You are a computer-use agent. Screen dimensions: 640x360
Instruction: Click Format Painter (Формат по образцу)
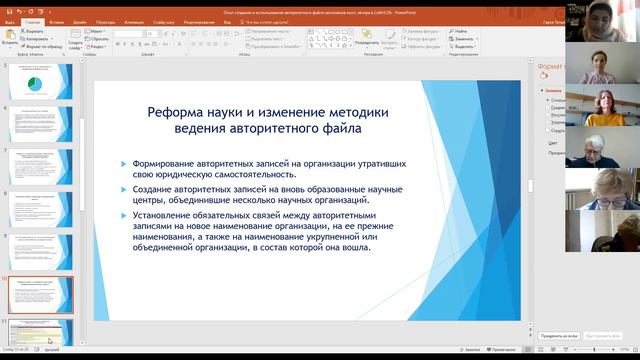42,47
